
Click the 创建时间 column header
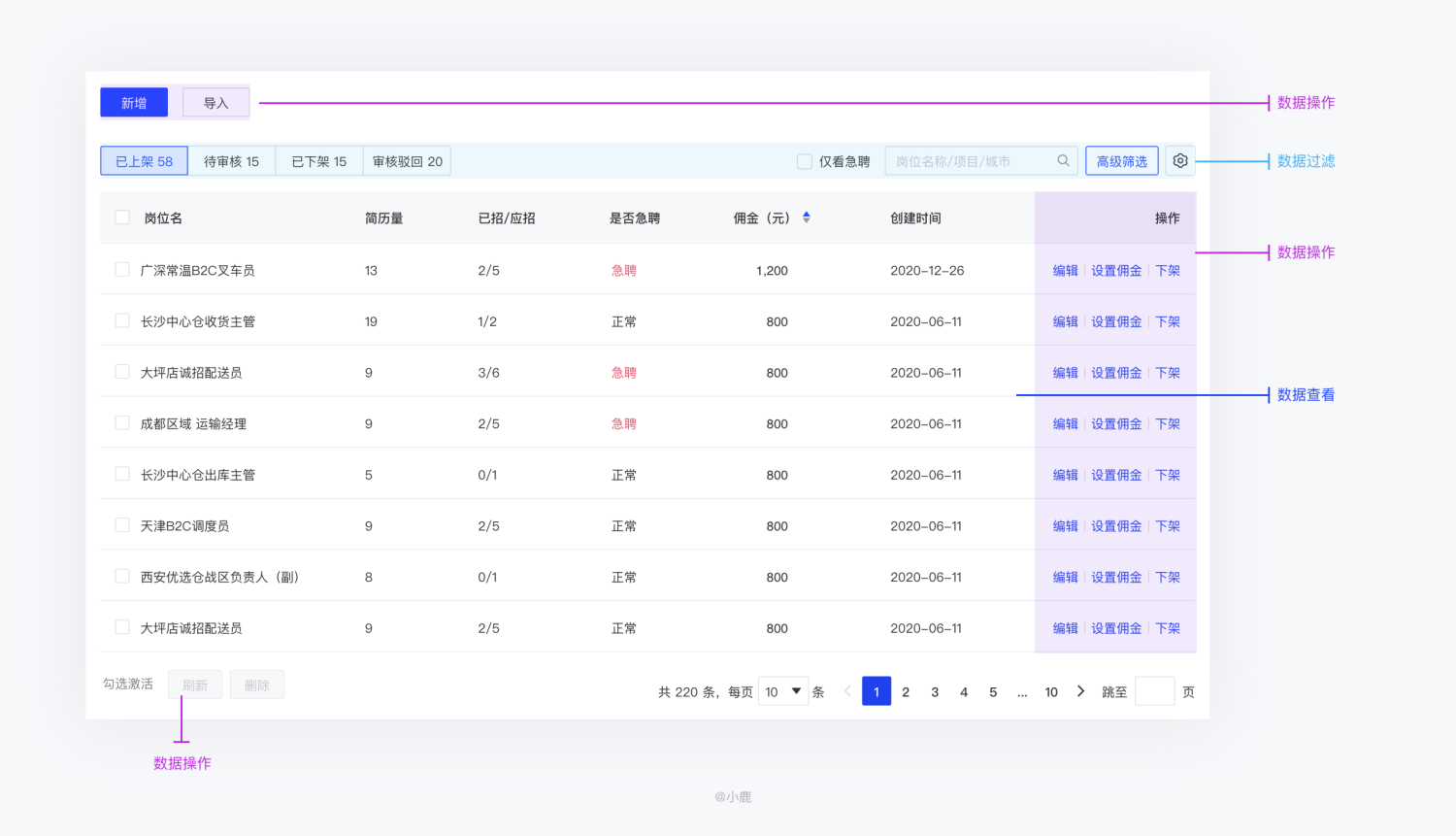(915, 218)
